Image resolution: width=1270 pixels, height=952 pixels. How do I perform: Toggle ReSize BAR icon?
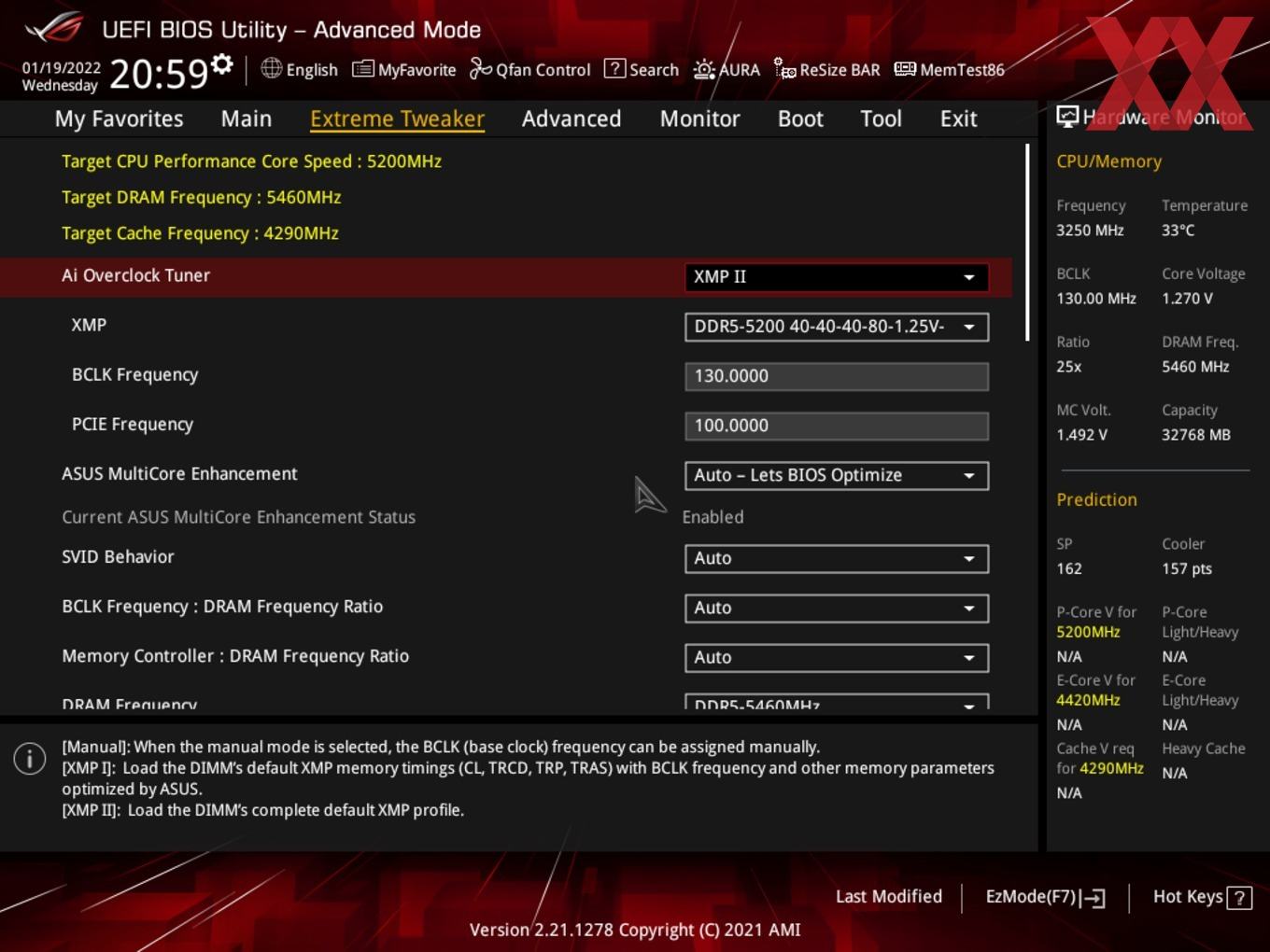[x=784, y=68]
